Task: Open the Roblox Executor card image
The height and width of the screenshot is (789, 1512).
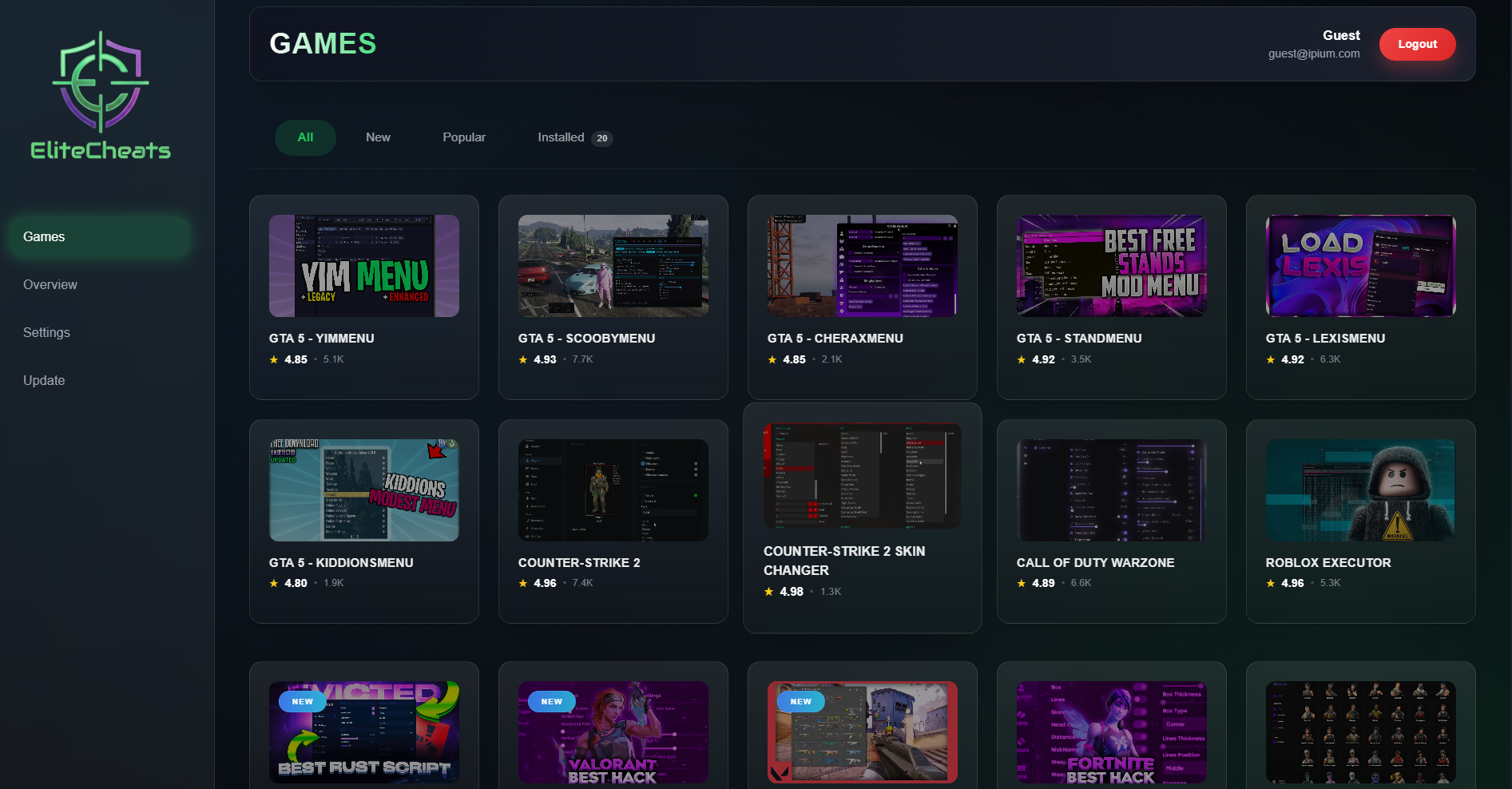Action: [1359, 490]
